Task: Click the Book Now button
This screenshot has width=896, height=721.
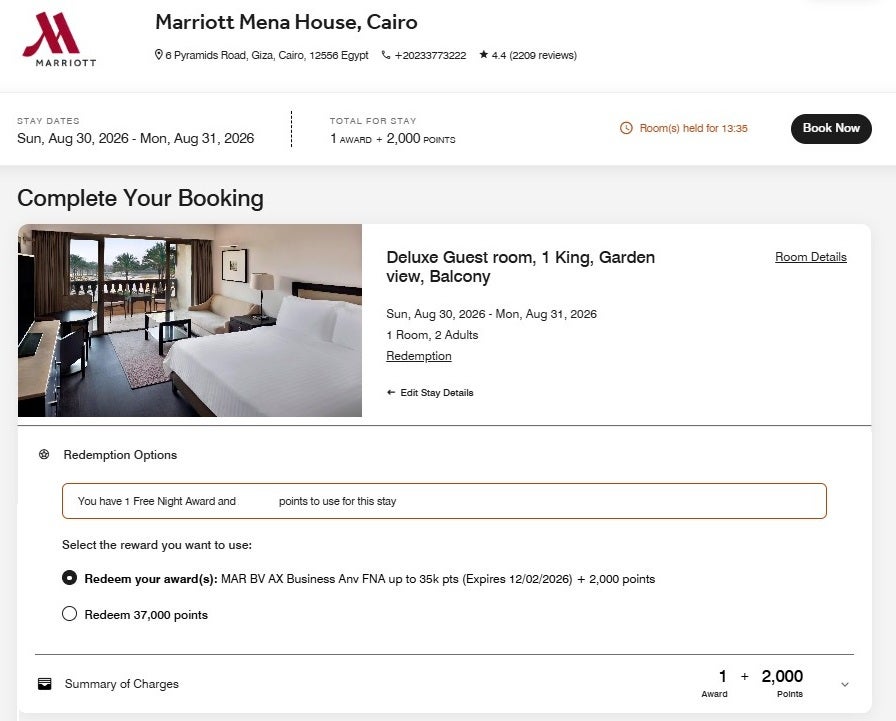Action: tap(831, 128)
